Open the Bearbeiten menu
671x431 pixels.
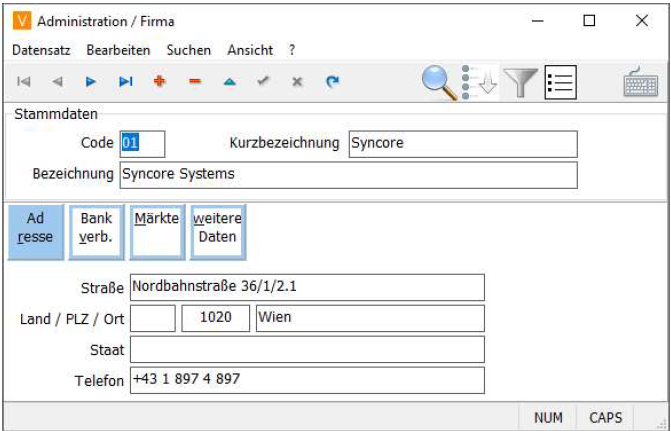click(118, 49)
